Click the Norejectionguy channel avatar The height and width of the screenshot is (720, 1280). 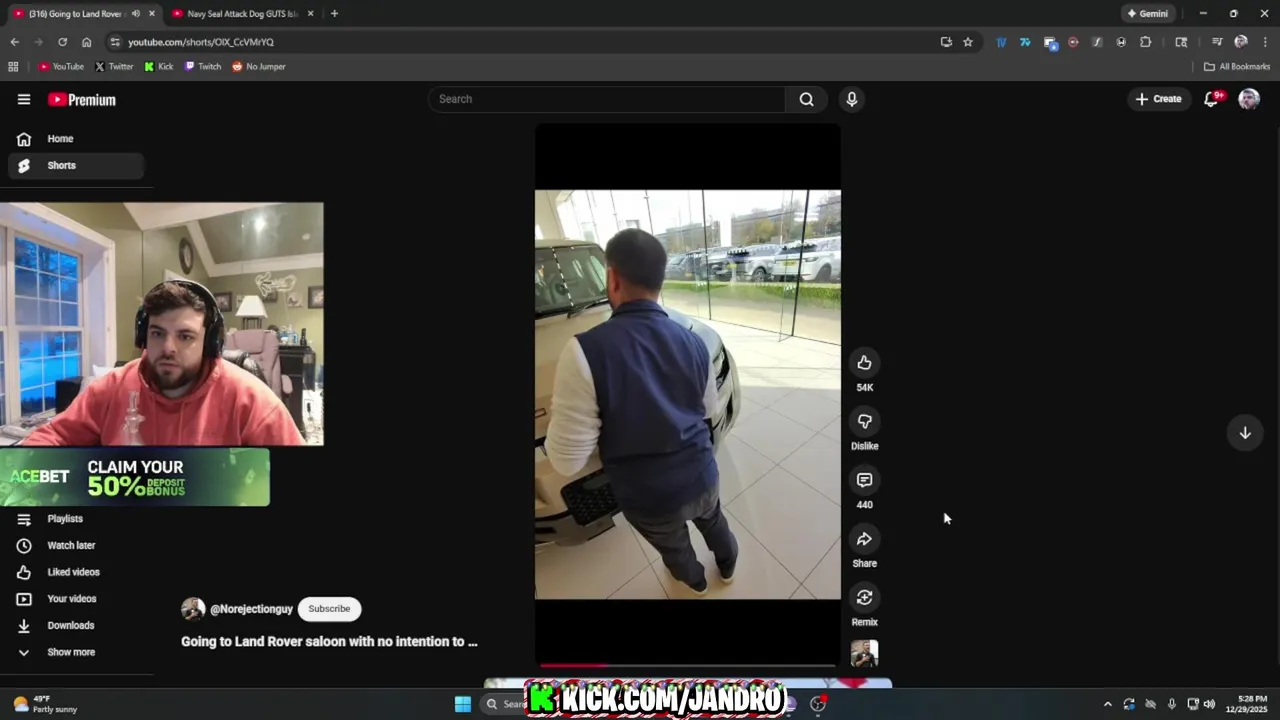193,609
